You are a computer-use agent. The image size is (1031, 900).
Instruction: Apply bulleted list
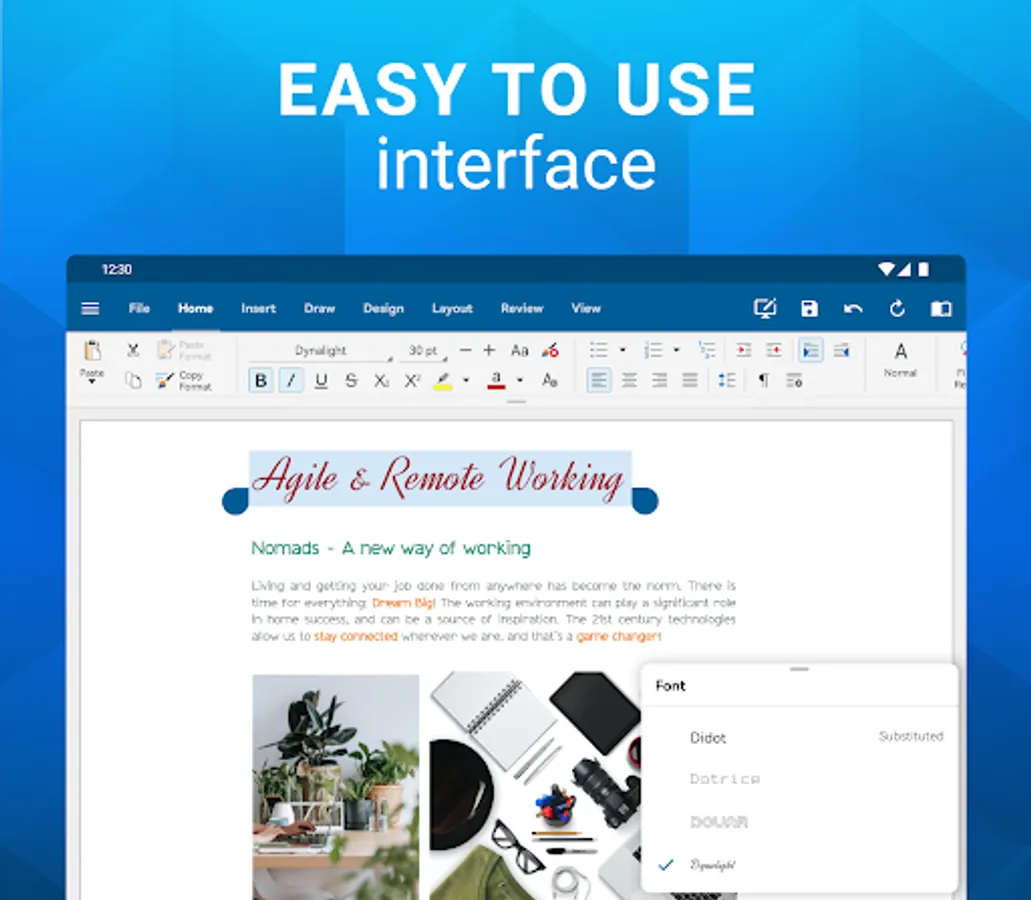pyautogui.click(x=598, y=350)
